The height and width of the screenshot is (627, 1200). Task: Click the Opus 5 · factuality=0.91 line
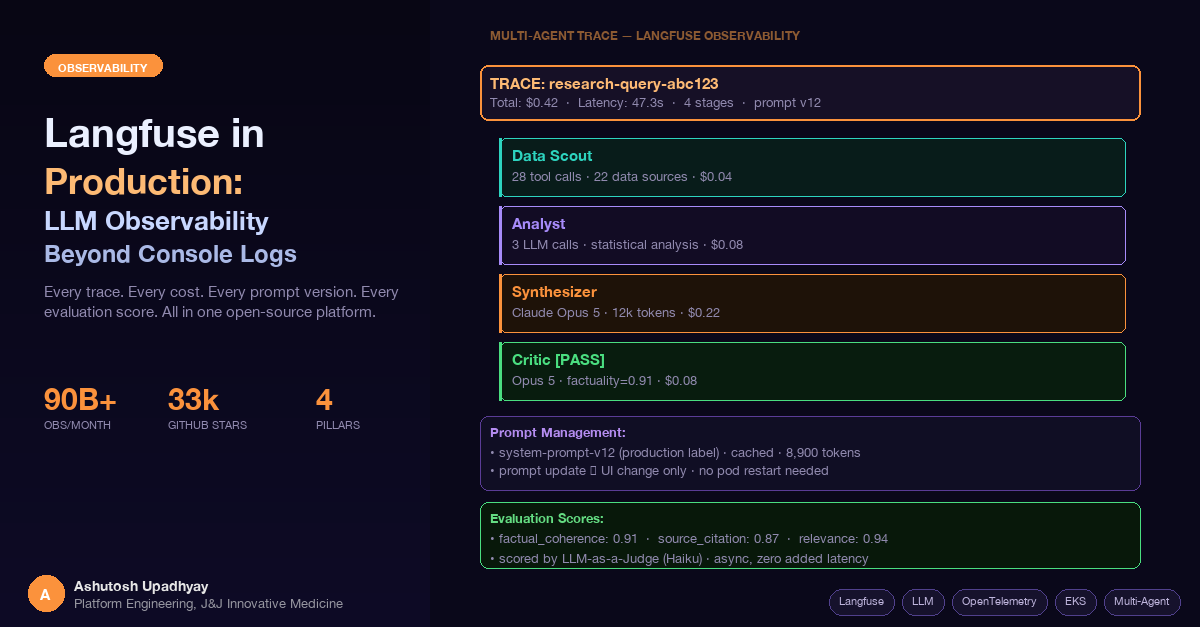coord(604,381)
